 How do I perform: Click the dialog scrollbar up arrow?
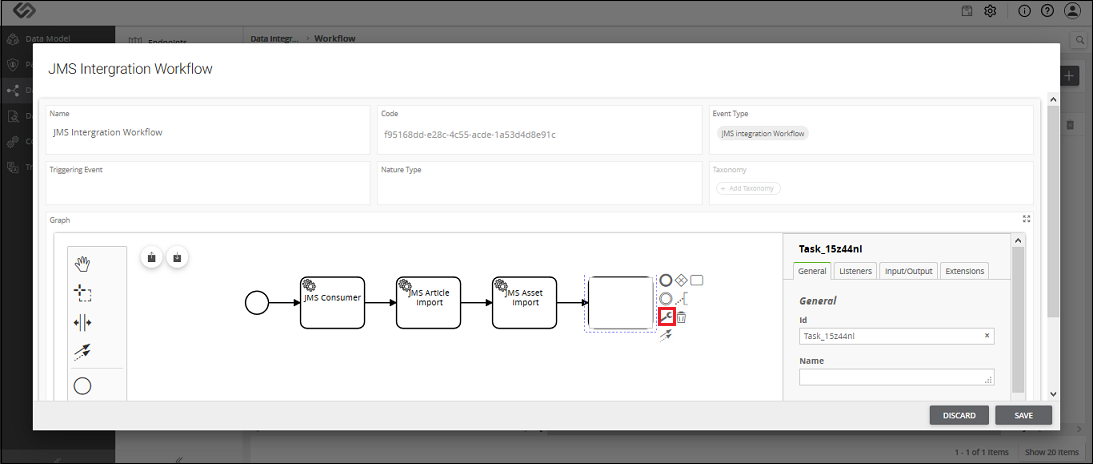point(1053,102)
